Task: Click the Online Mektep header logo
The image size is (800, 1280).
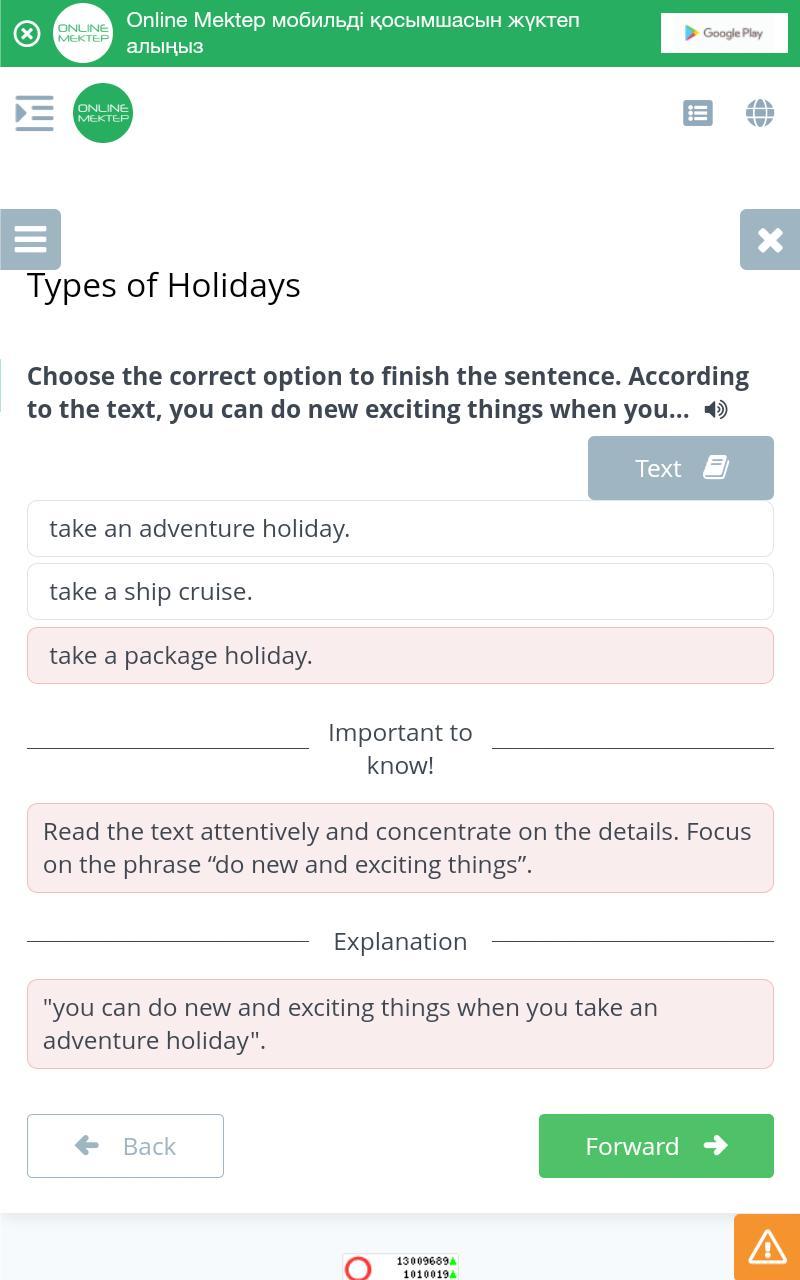Action: pos(103,113)
